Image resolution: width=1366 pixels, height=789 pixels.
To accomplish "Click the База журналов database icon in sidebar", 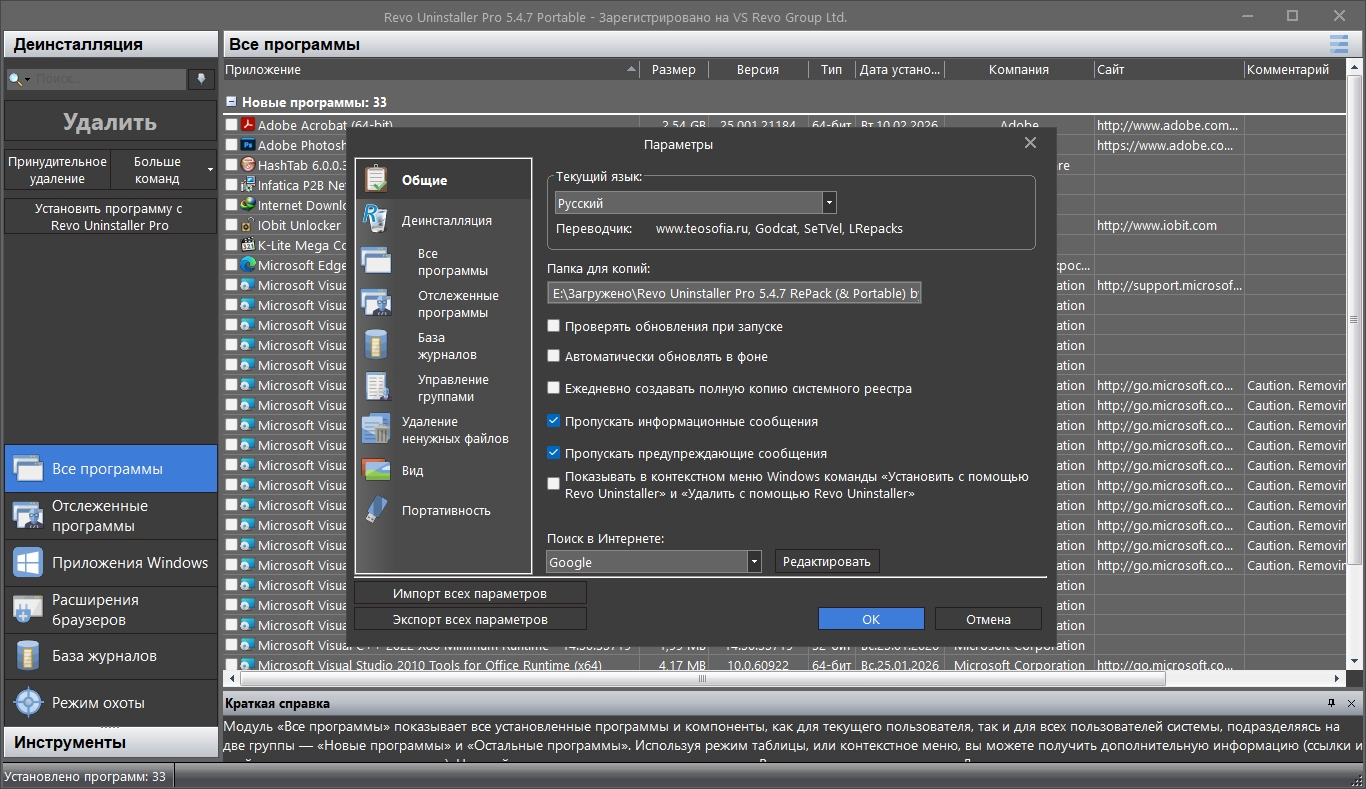I will pyautogui.click(x=27, y=656).
